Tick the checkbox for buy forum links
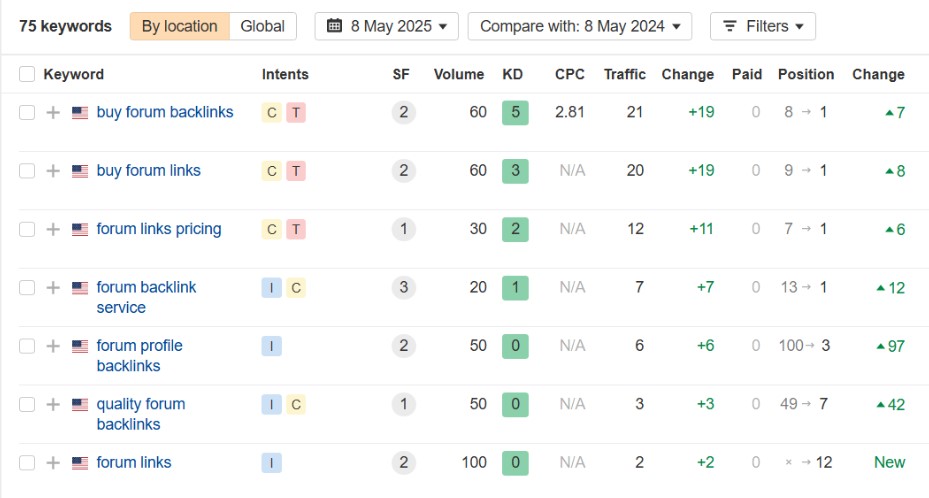 coord(27,171)
